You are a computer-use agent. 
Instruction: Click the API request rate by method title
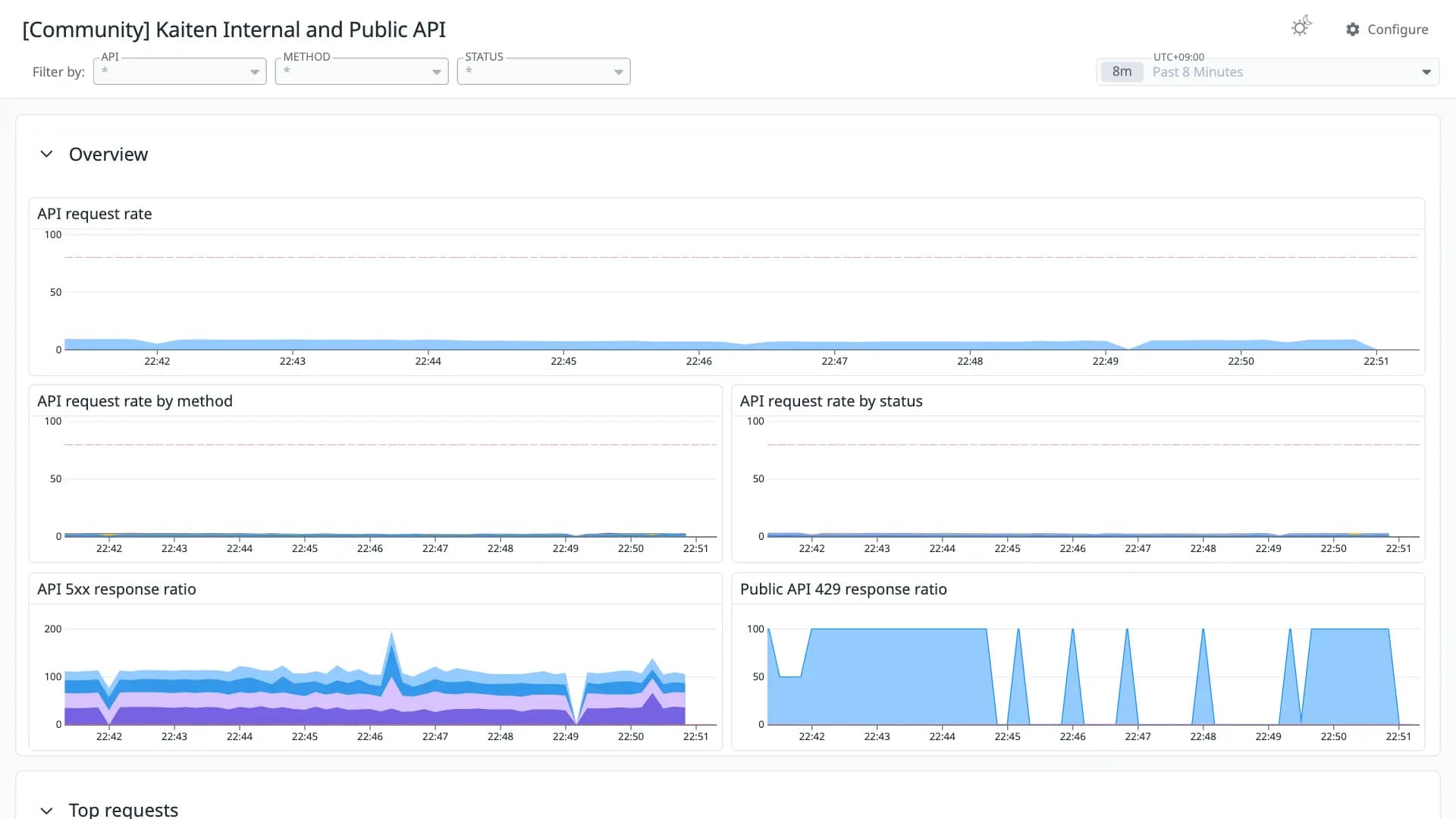[x=135, y=401]
